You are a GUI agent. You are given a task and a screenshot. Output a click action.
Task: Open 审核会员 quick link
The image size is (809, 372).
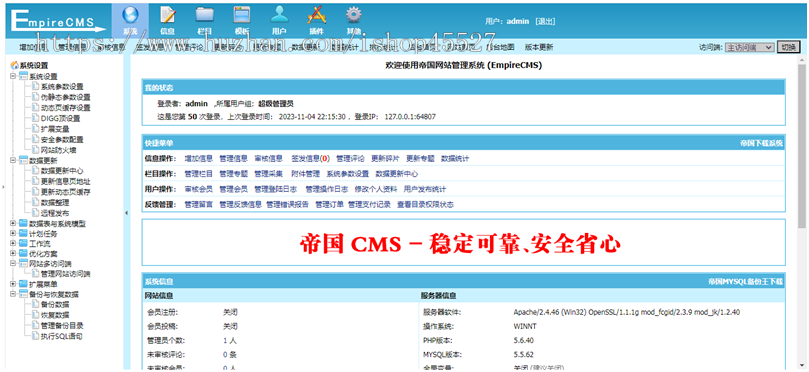pos(199,189)
